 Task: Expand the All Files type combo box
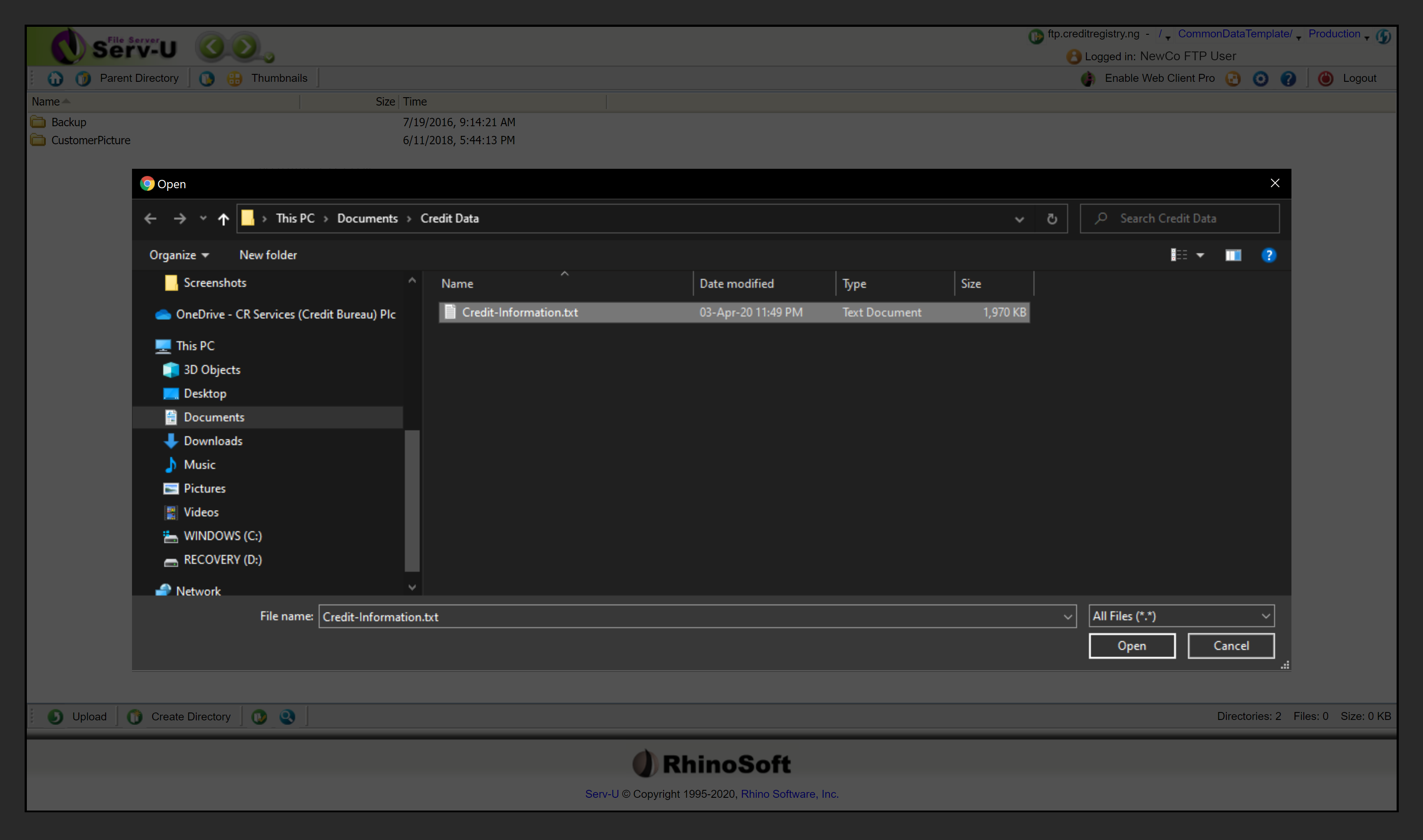pyautogui.click(x=1265, y=616)
